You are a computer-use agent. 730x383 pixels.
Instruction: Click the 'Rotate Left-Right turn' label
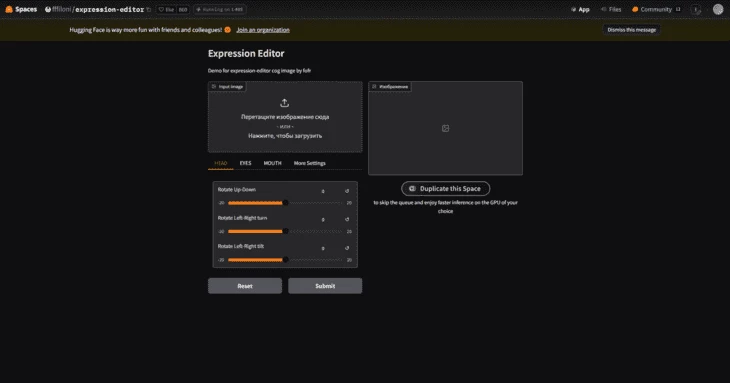(242, 218)
